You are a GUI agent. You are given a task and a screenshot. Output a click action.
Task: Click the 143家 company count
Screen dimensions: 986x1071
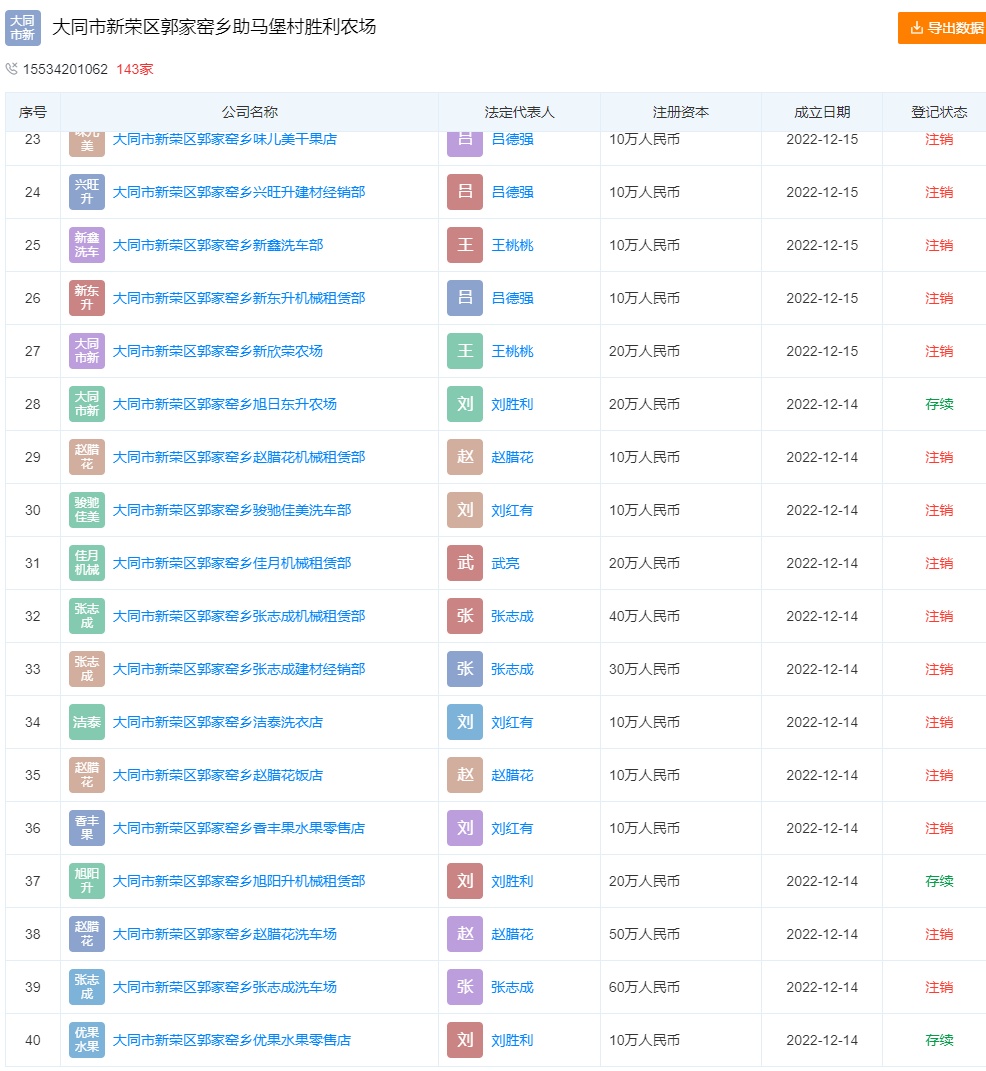pos(135,69)
